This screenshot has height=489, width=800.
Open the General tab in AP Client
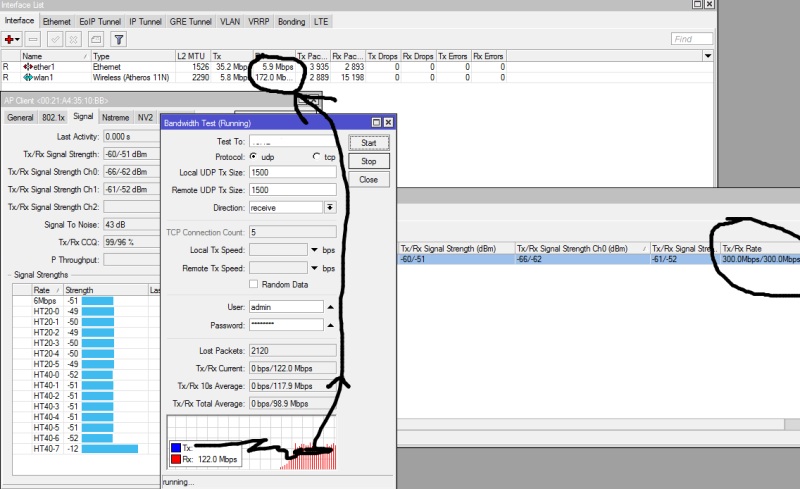[x=20, y=117]
